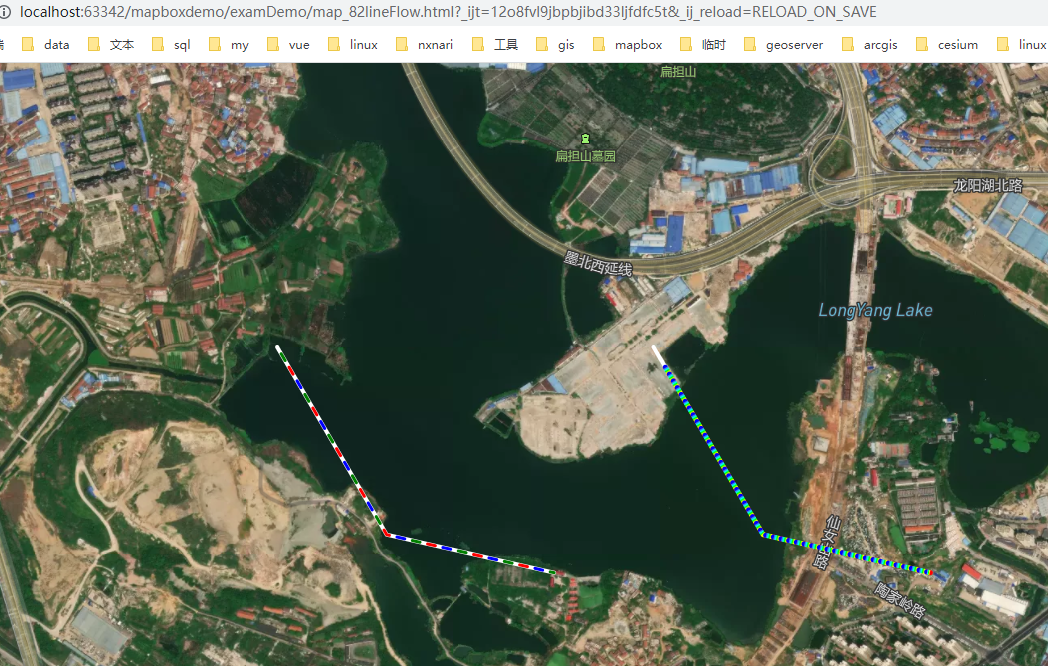This screenshot has height=666, width=1048.
Task: Click the LongYang Lake label on the map
Action: [875, 310]
